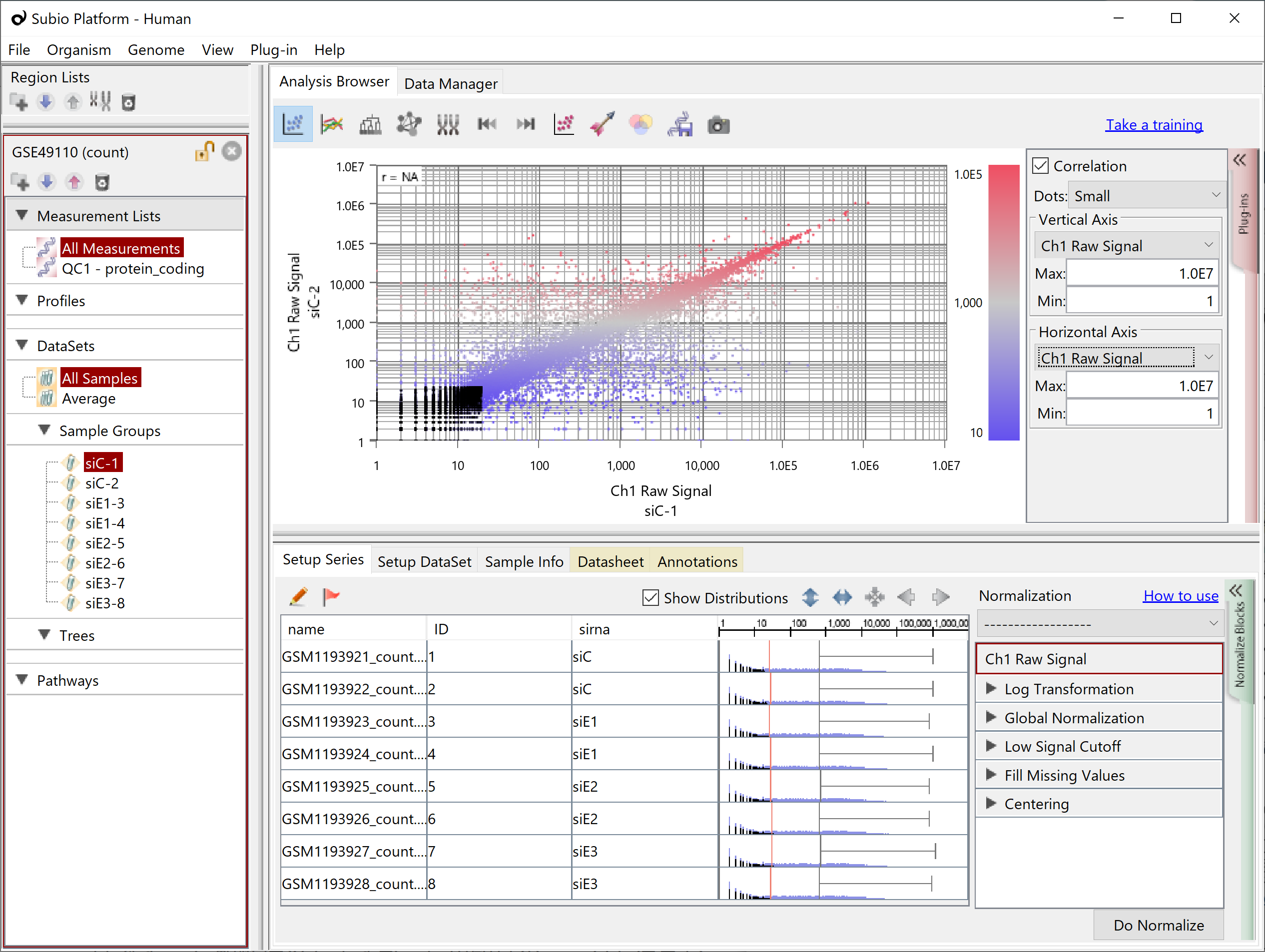Select the Vertical Axis Max input field
1265x952 pixels.
click(1142, 273)
